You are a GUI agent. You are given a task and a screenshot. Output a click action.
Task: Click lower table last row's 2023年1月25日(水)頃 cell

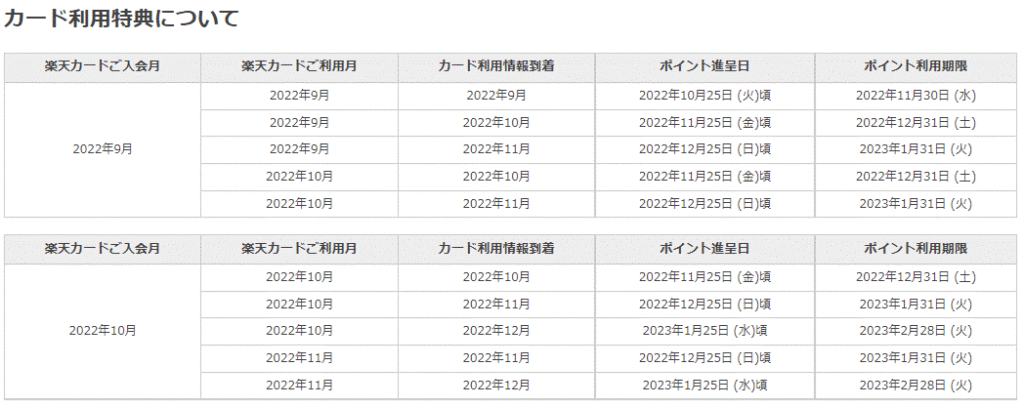(704, 384)
